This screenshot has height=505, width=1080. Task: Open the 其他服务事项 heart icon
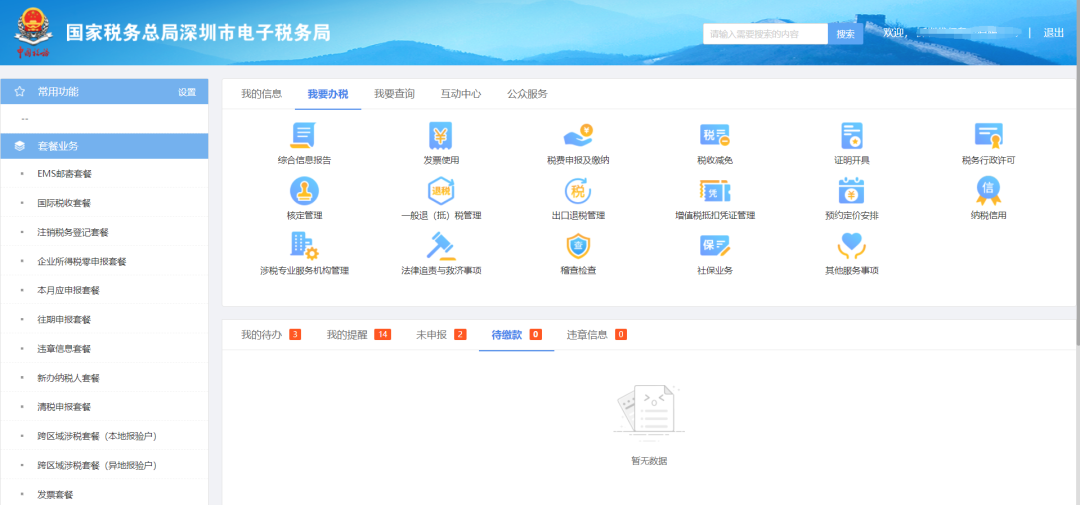click(x=851, y=246)
